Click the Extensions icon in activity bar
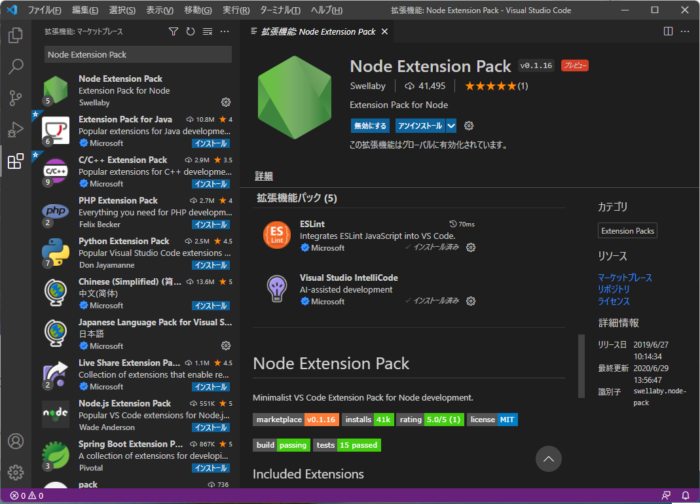Image resolution: width=700 pixels, height=504 pixels. 16,161
